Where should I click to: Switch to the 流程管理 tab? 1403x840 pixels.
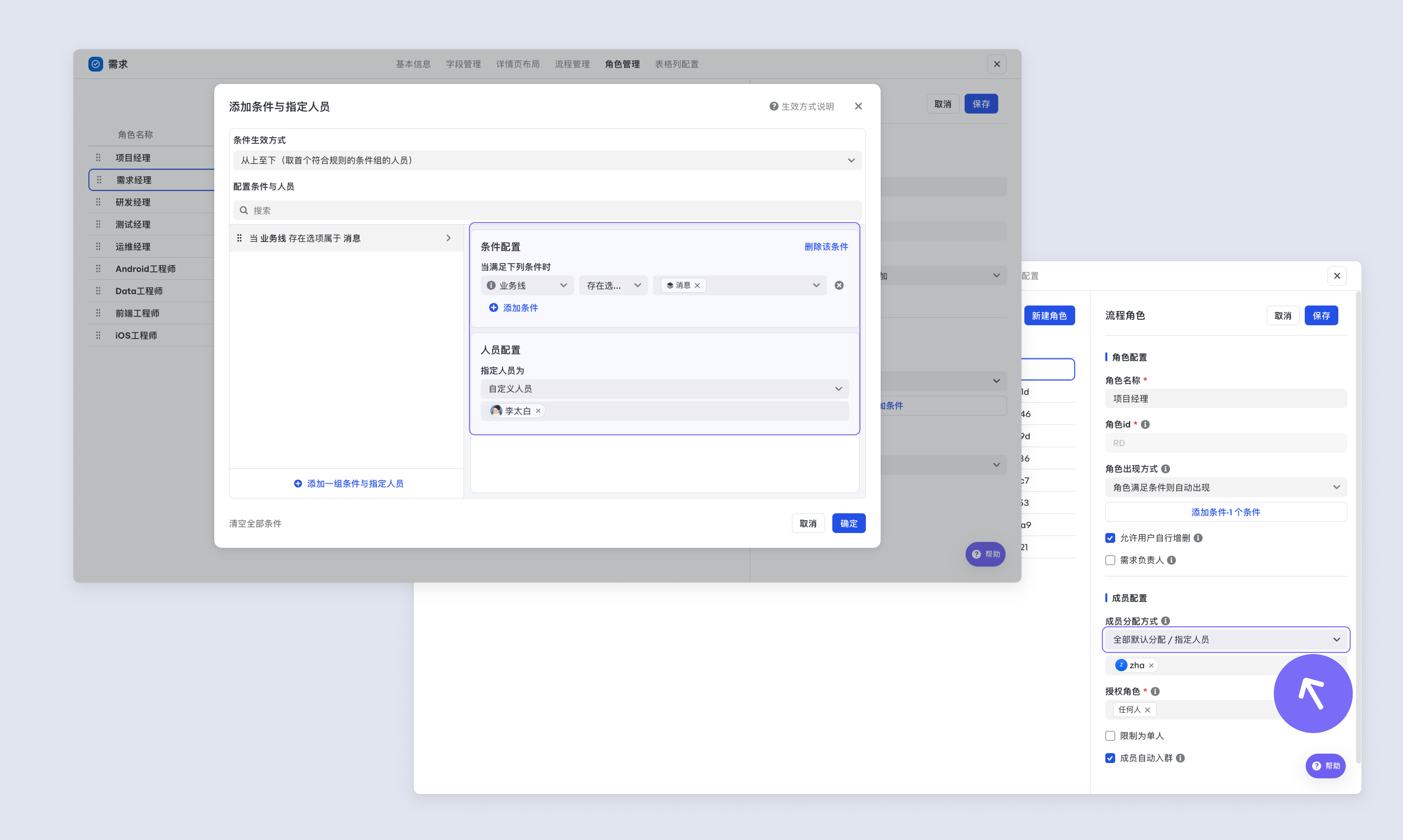(572, 64)
